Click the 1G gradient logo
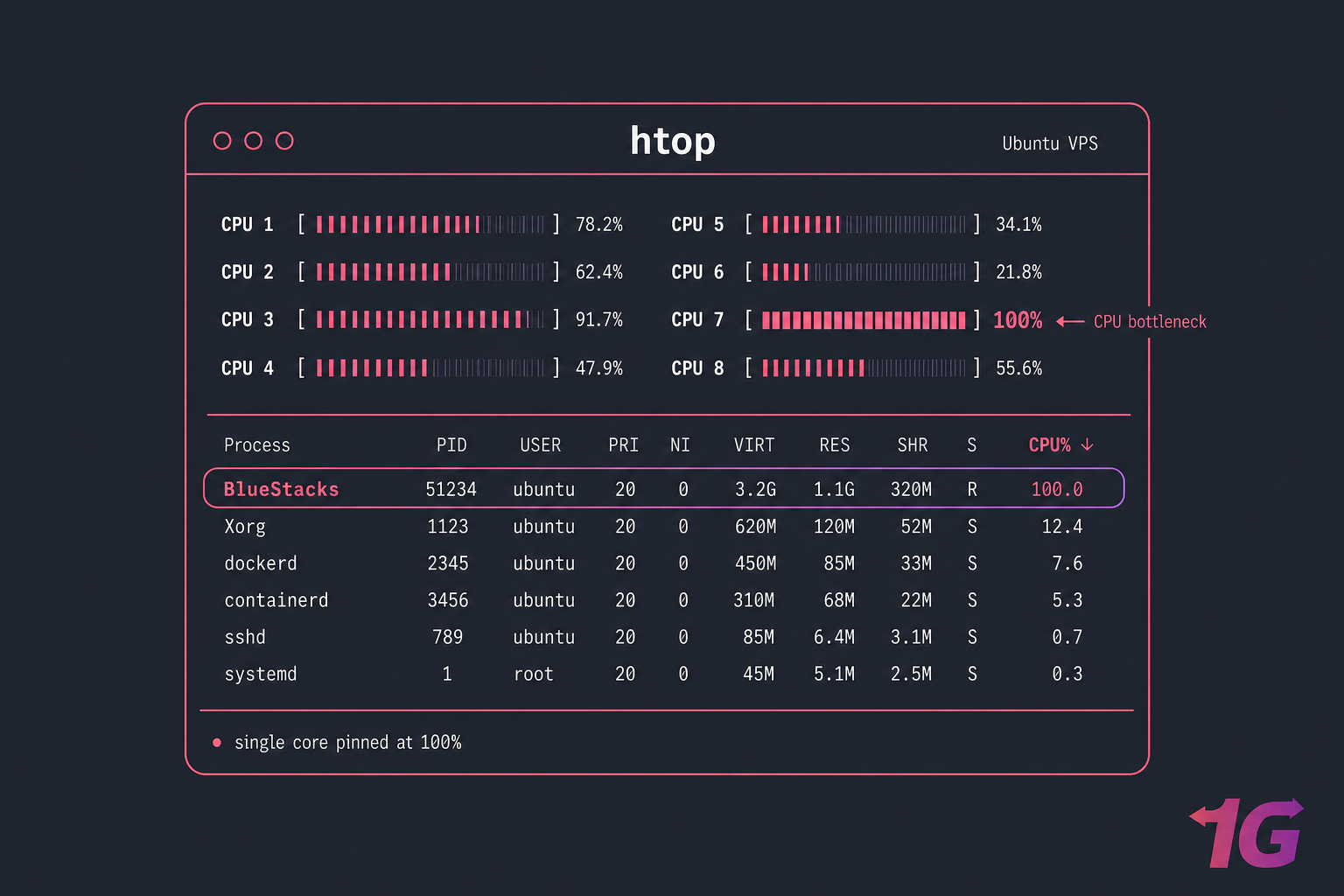1344x896 pixels. (1247, 831)
